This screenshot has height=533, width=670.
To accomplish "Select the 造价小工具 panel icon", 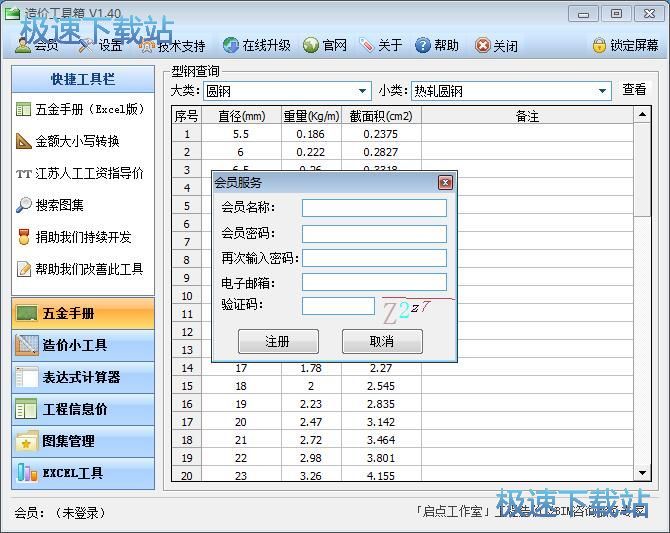I will (26, 345).
